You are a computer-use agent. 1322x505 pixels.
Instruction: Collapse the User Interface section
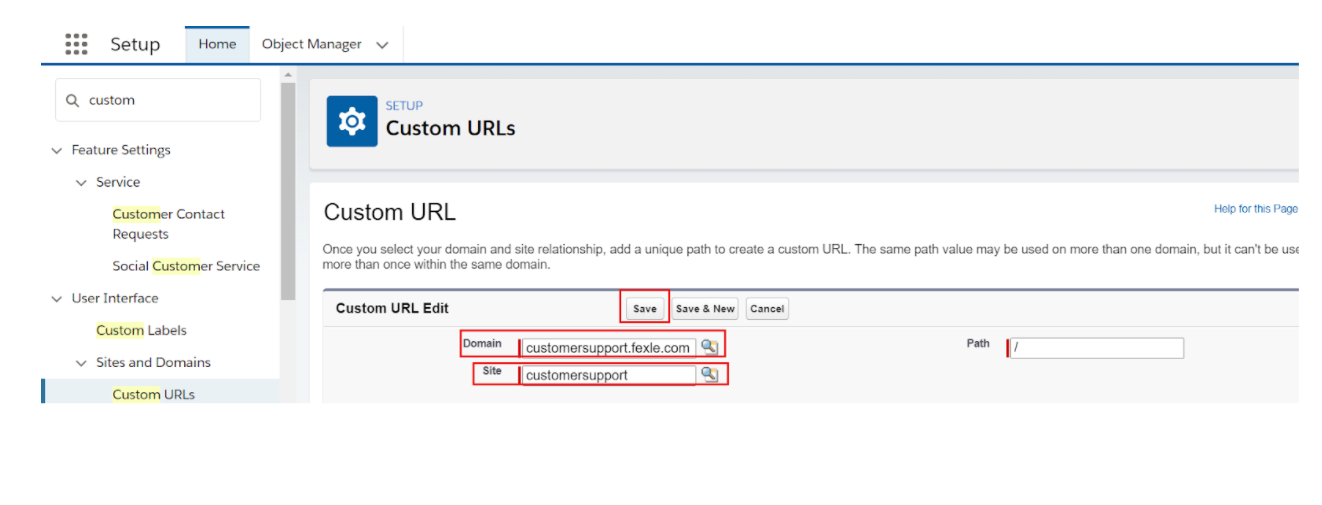[x=56, y=298]
